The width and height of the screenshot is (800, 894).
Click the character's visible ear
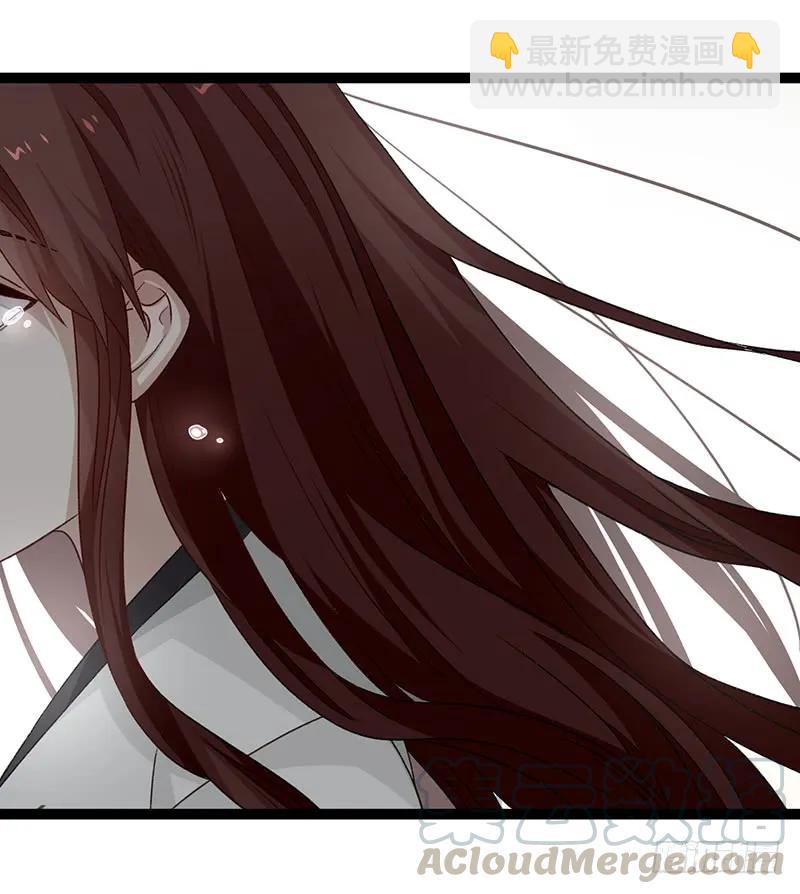(160, 330)
